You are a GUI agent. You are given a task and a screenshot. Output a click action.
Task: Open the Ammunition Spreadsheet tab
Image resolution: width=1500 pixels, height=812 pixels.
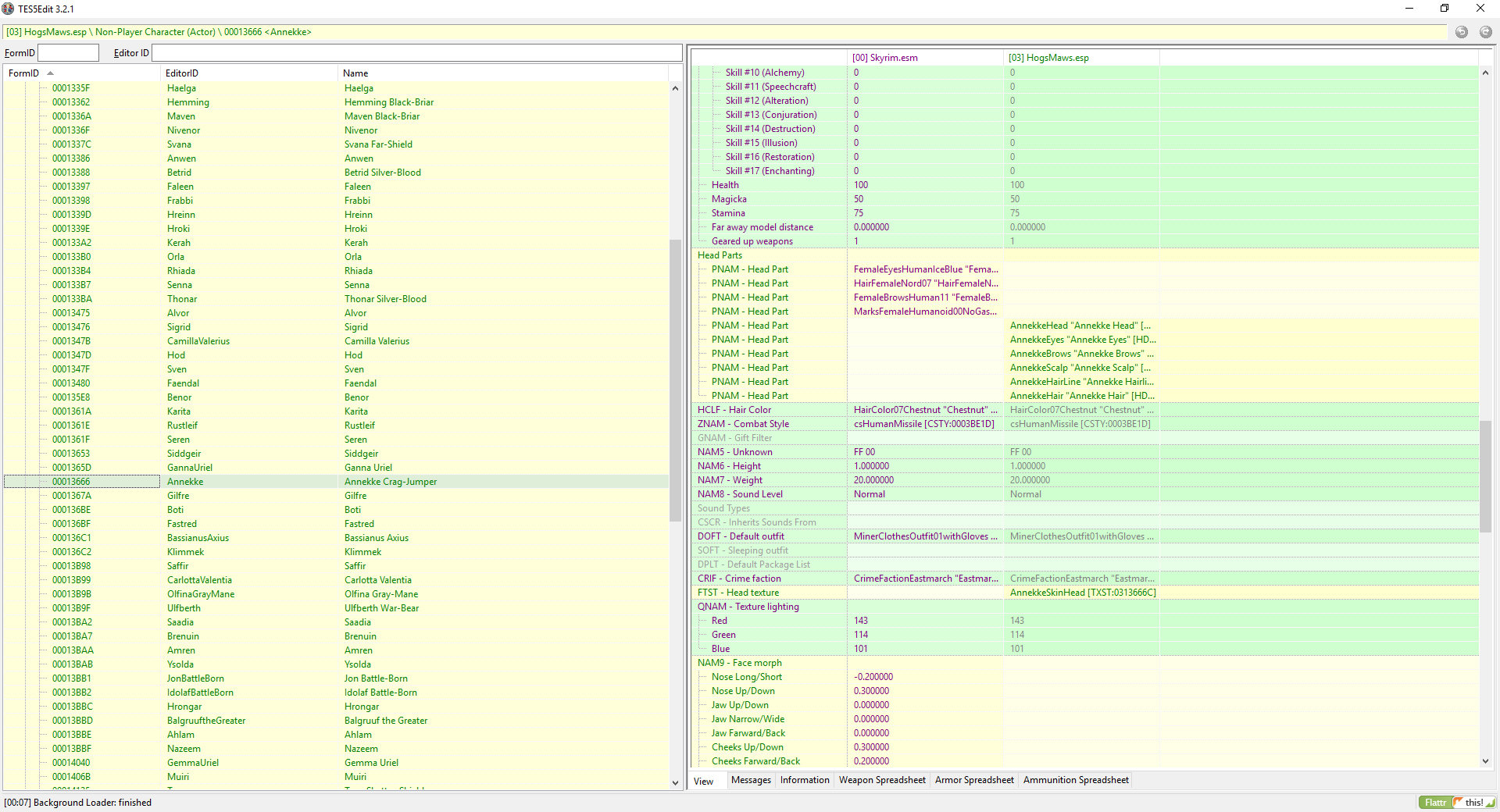1076,780
